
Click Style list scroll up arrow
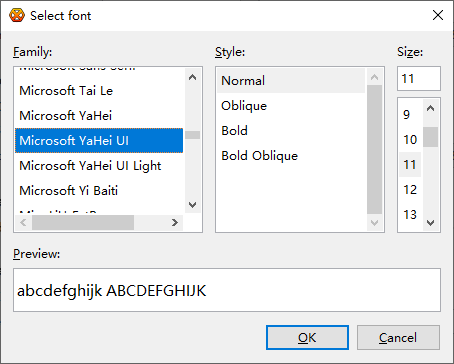pyautogui.click(x=374, y=77)
